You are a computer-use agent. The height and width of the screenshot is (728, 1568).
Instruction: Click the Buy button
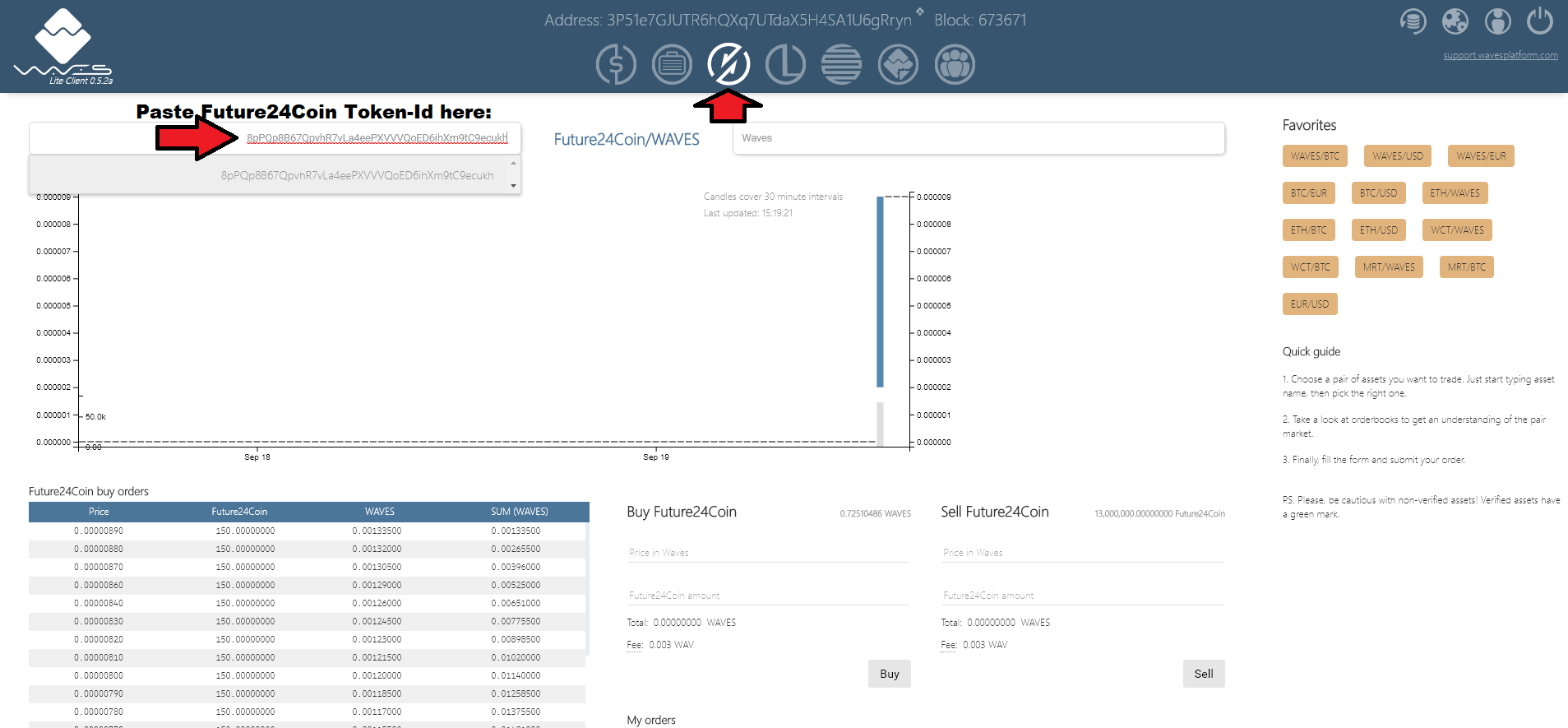pyautogui.click(x=890, y=674)
